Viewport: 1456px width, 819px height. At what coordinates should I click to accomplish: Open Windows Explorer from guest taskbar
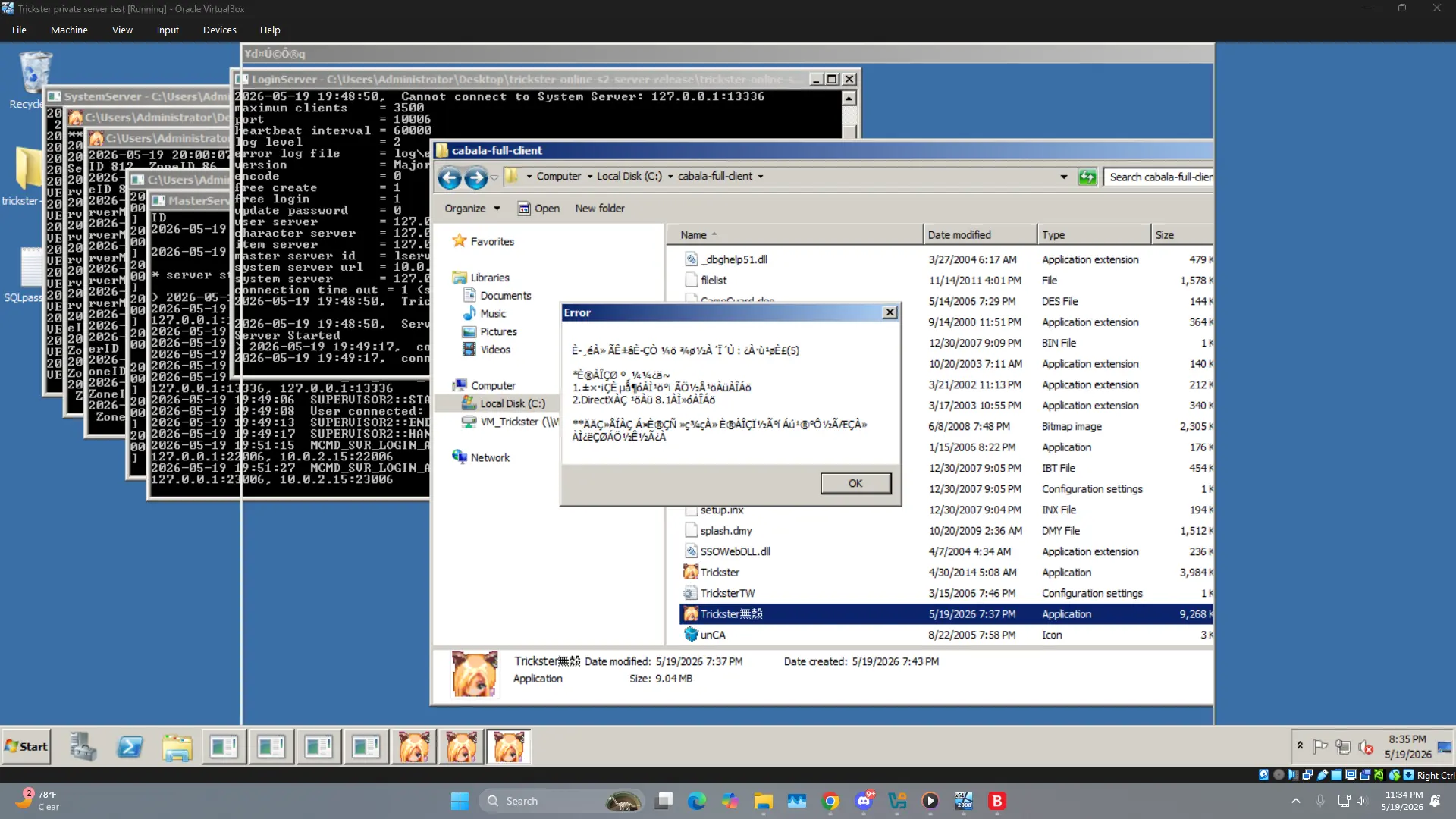tap(177, 747)
